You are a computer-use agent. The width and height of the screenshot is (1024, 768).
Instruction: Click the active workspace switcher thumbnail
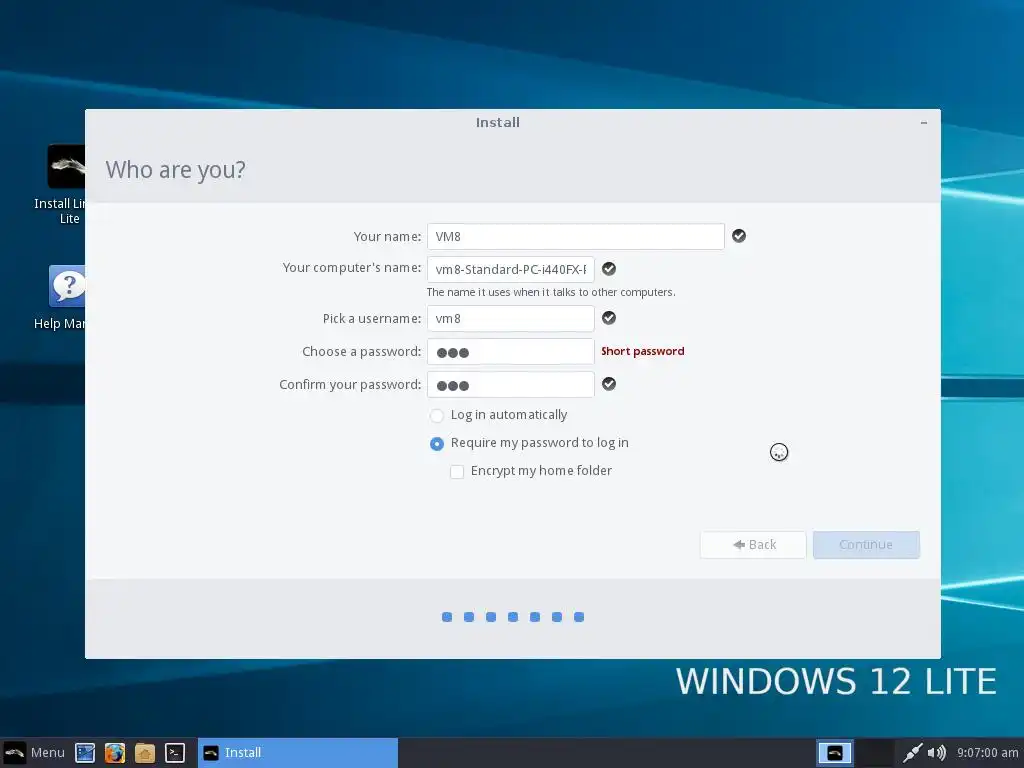pos(835,753)
